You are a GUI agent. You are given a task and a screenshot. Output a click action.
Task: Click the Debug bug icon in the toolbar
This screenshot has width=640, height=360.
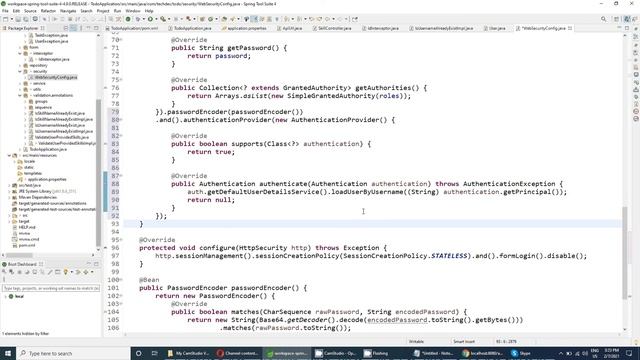(x=138, y=19)
